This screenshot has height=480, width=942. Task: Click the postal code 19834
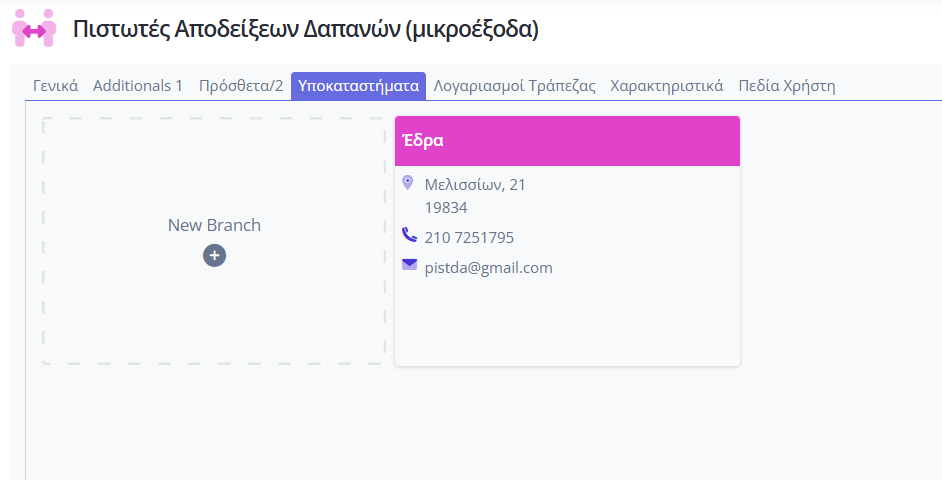[x=446, y=208]
